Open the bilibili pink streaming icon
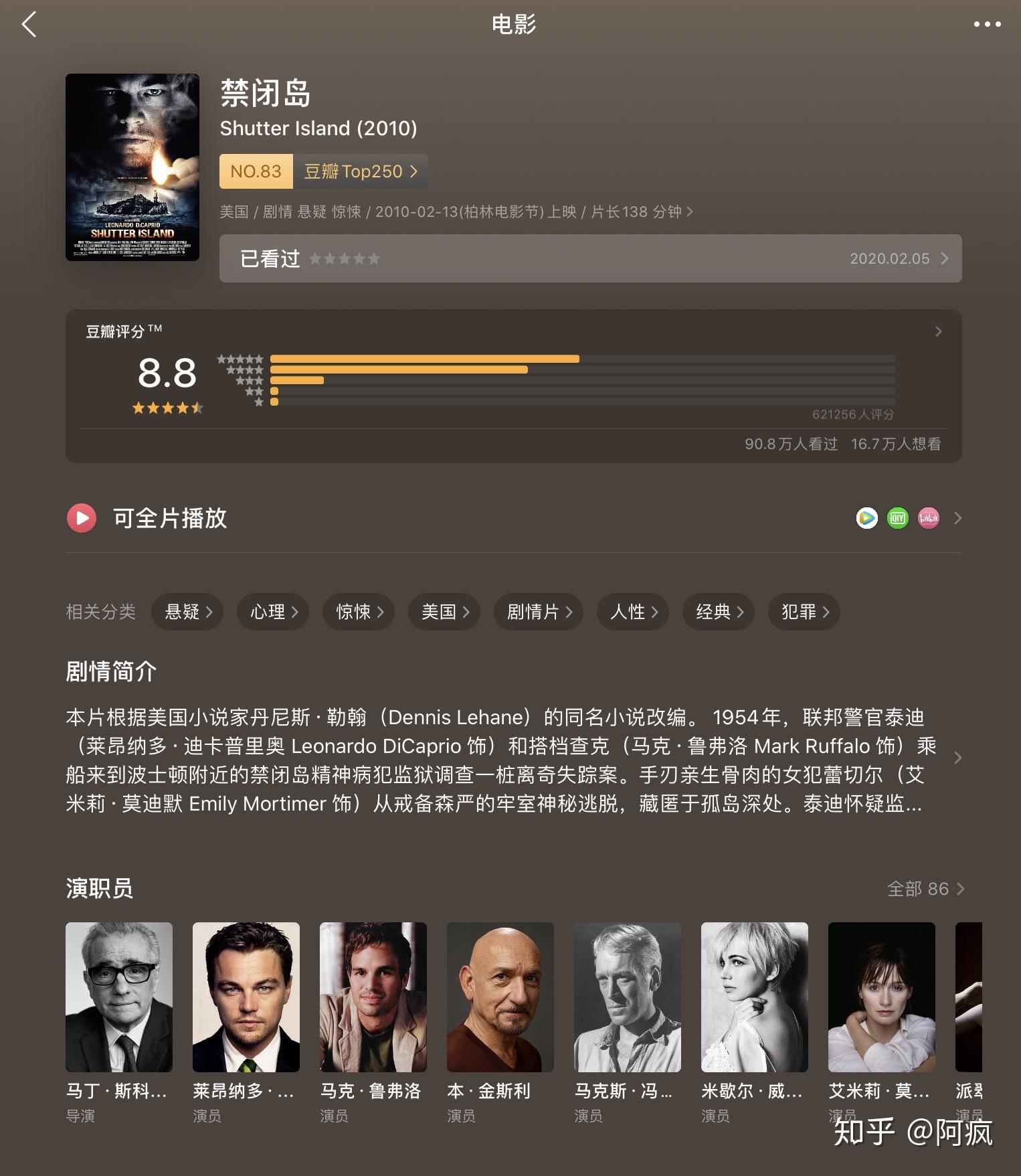This screenshot has width=1021, height=1176. point(929,518)
